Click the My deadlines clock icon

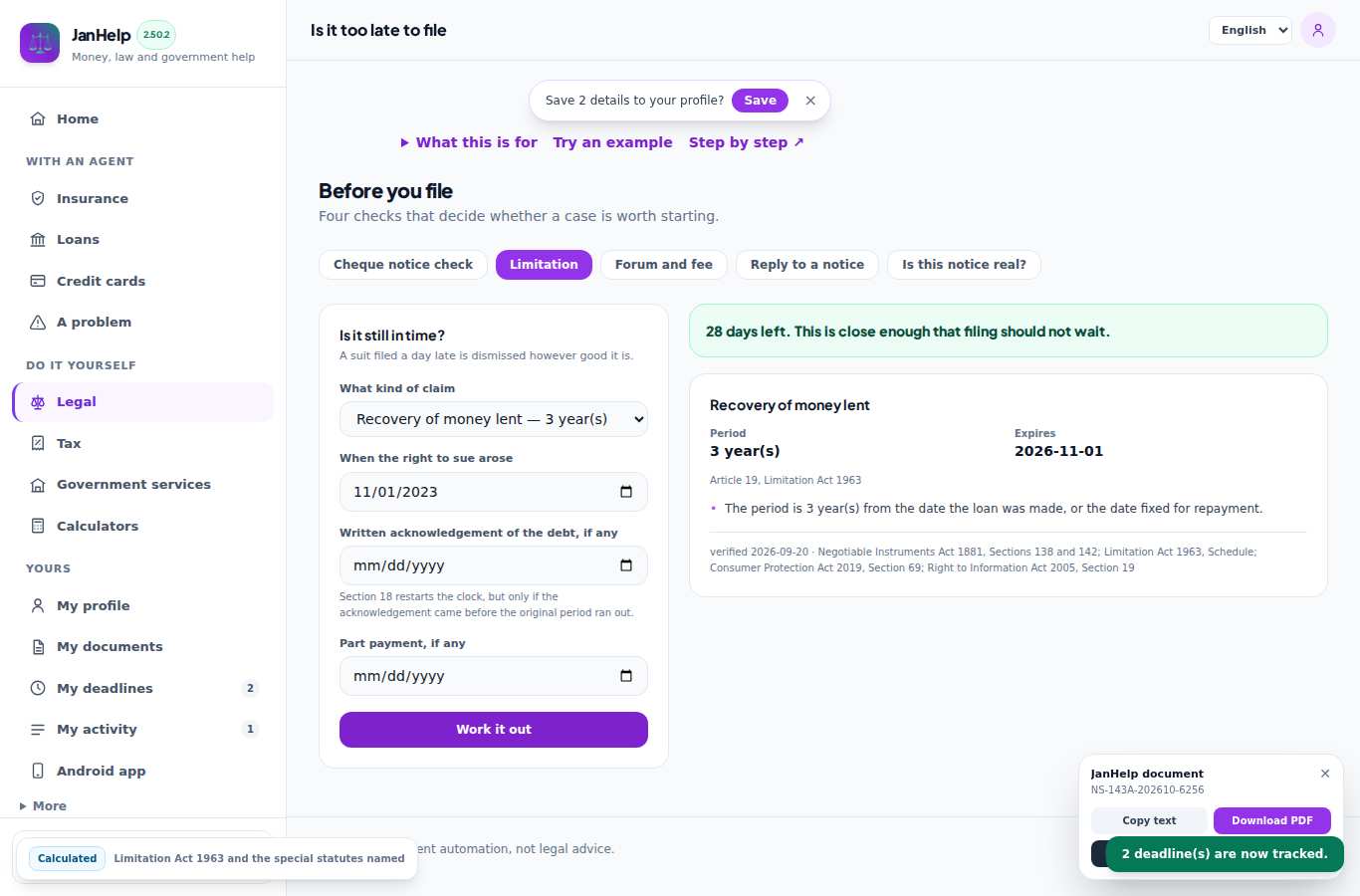point(38,688)
